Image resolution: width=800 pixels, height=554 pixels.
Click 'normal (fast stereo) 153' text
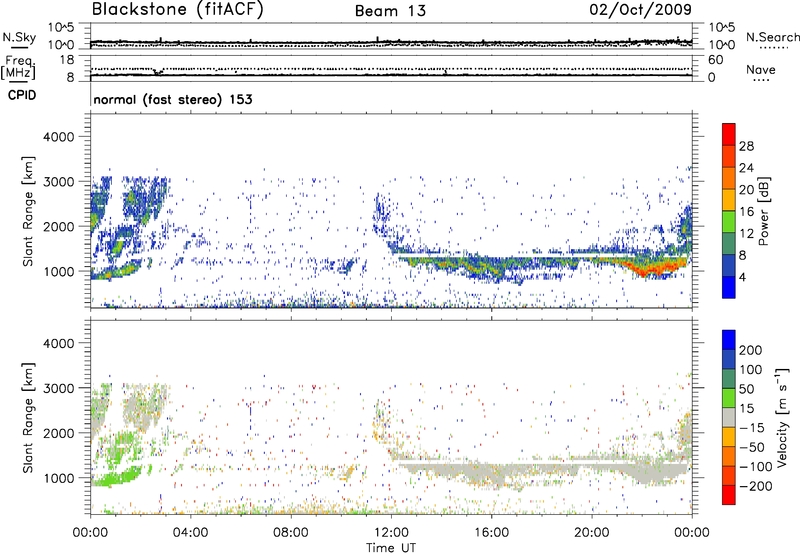point(173,99)
